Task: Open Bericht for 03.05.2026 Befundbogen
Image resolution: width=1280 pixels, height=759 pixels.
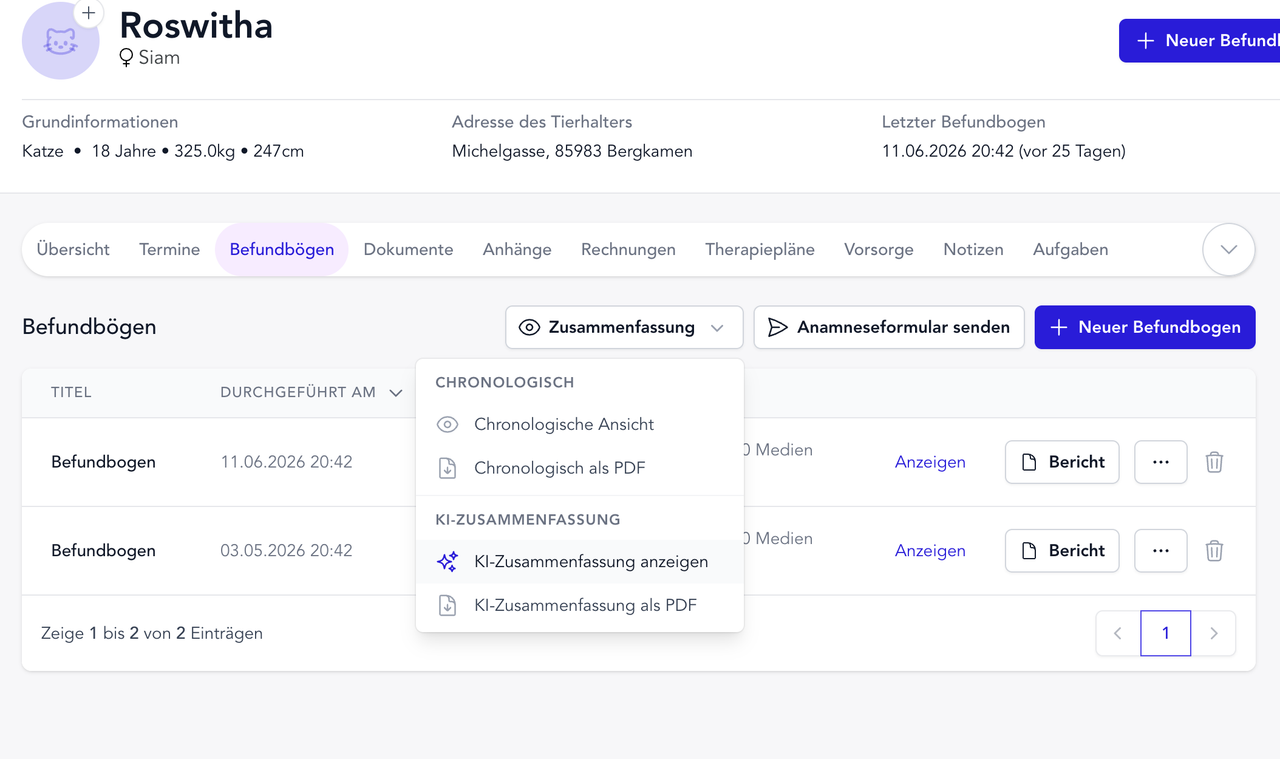Action: 1062,550
